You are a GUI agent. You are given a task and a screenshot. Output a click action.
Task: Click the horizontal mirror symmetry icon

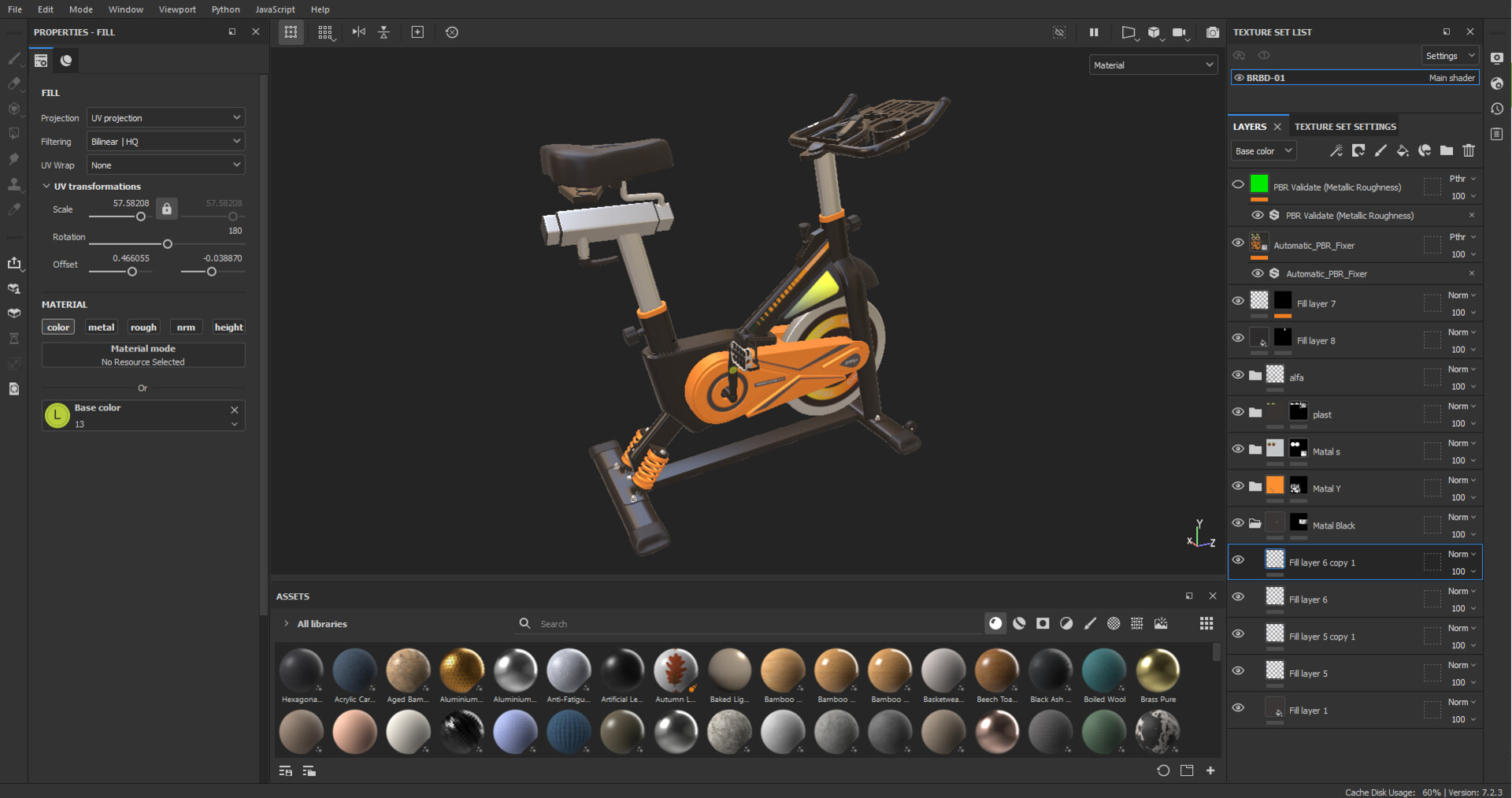tap(358, 32)
